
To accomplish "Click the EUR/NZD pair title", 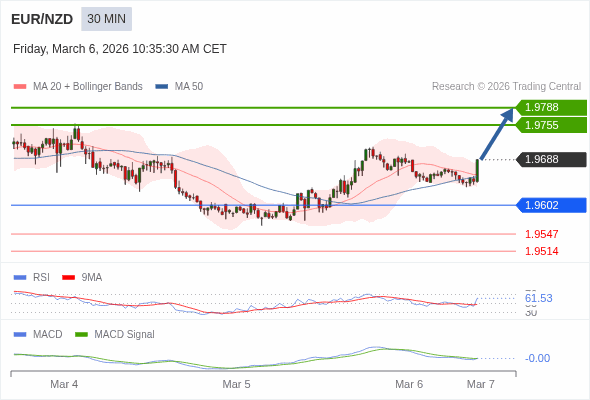I will 42,19.
